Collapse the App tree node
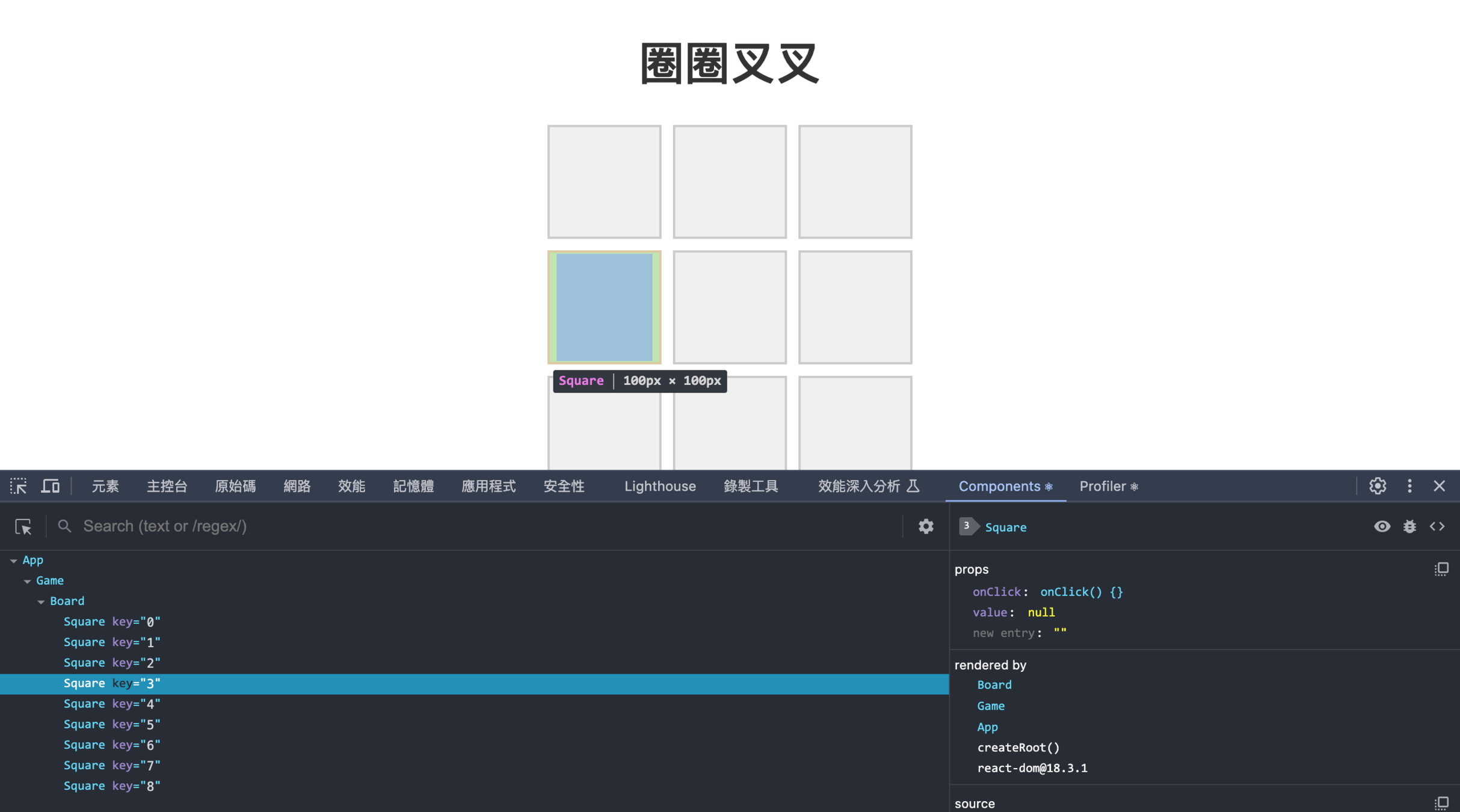The width and height of the screenshot is (1460, 812). point(13,561)
